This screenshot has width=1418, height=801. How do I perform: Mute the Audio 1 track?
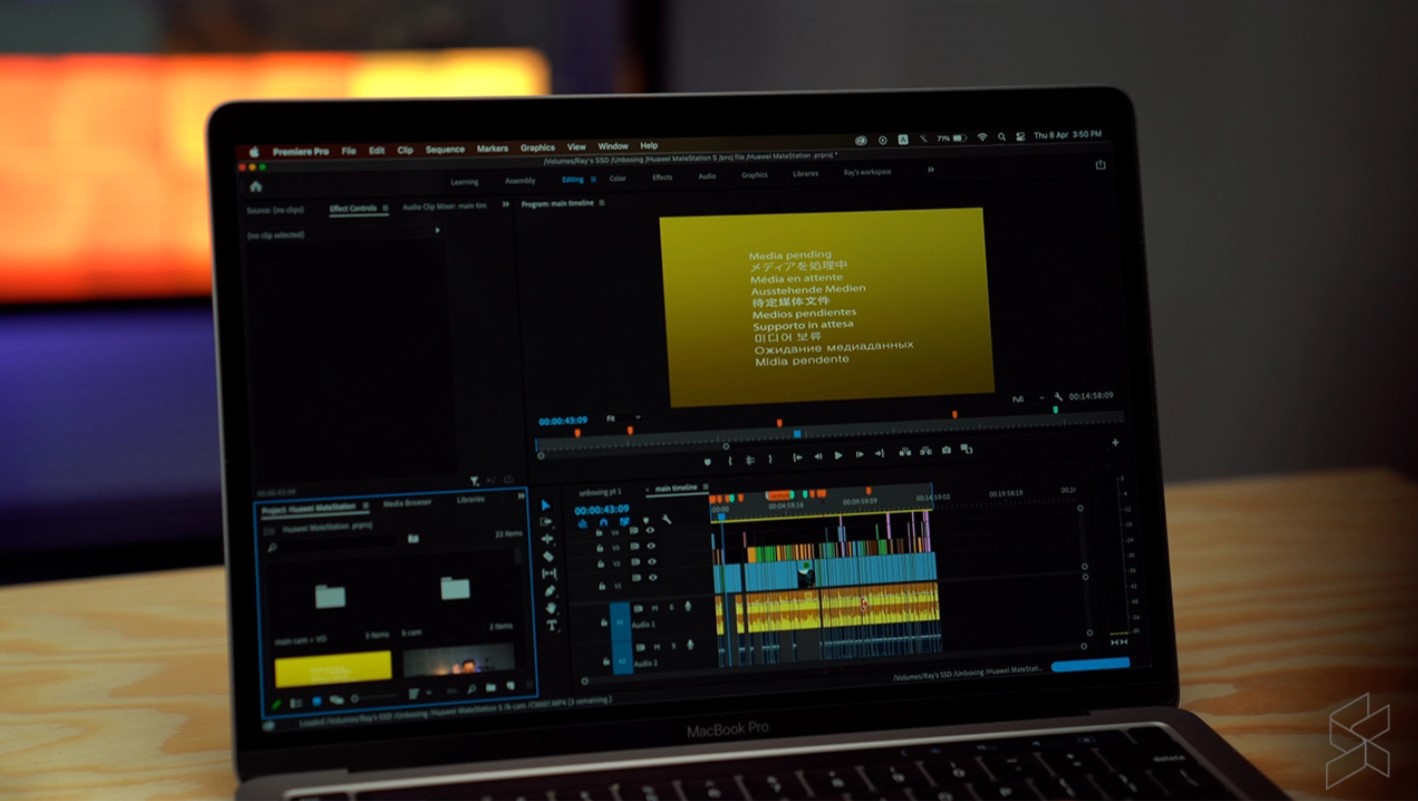tap(655, 607)
